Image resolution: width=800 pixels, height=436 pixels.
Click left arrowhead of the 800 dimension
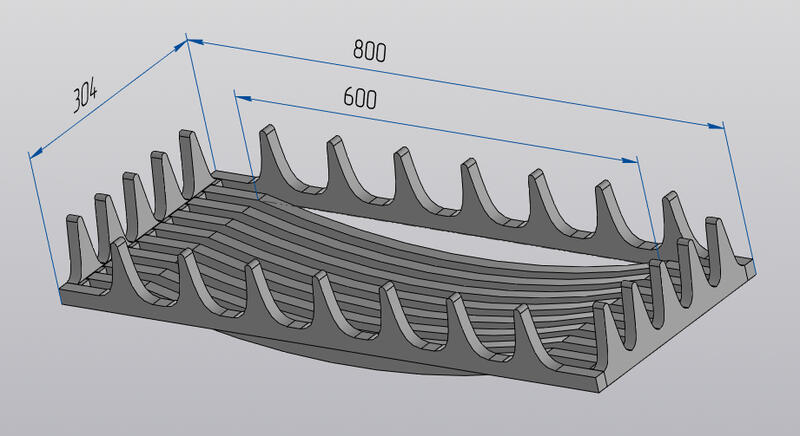[x=194, y=41]
